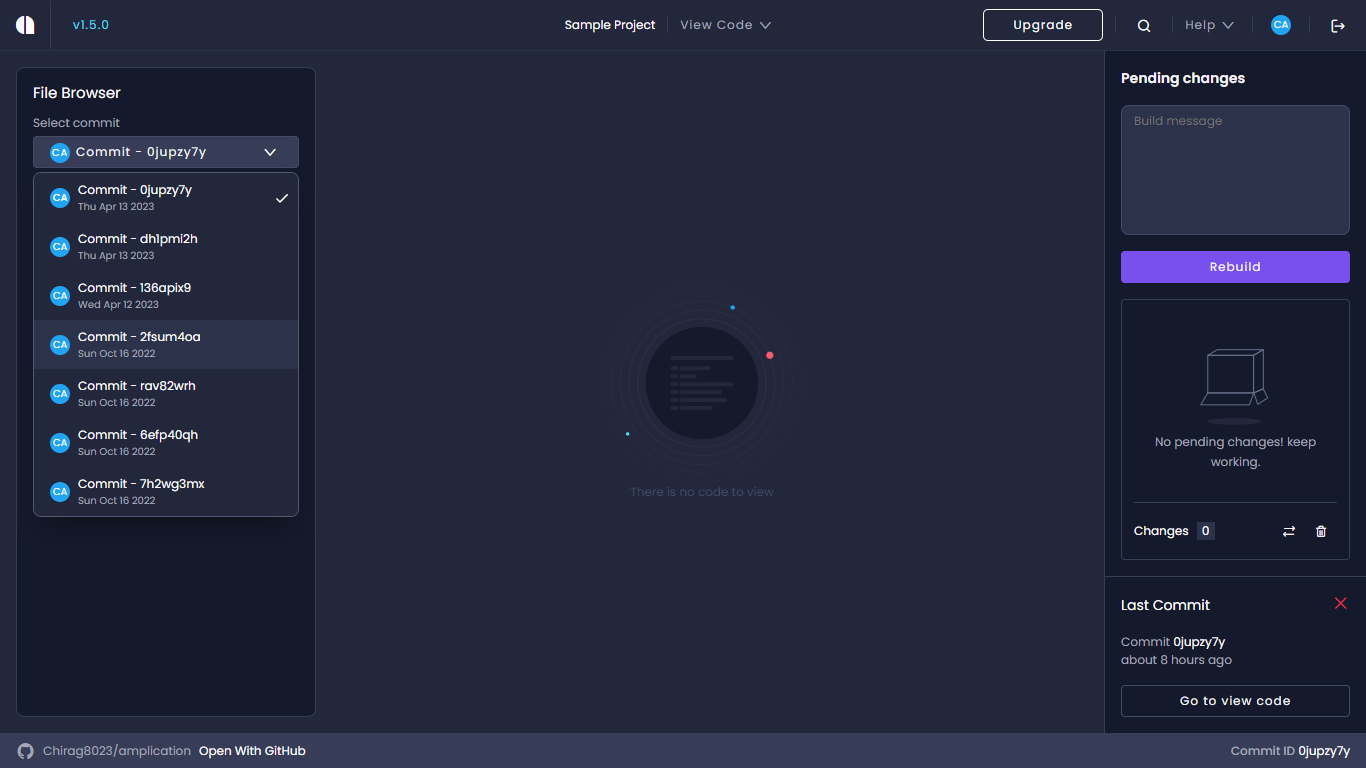1366x768 pixels.
Task: Click the Sample Project menu item
Action: click(x=610, y=24)
